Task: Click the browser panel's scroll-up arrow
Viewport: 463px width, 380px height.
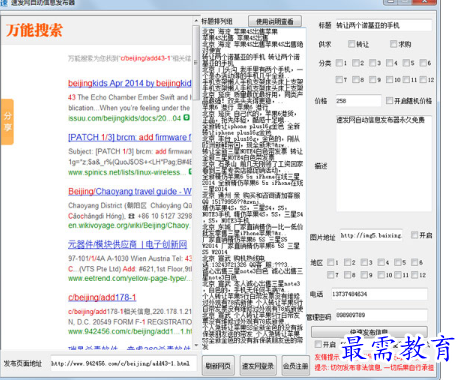Action: point(196,21)
